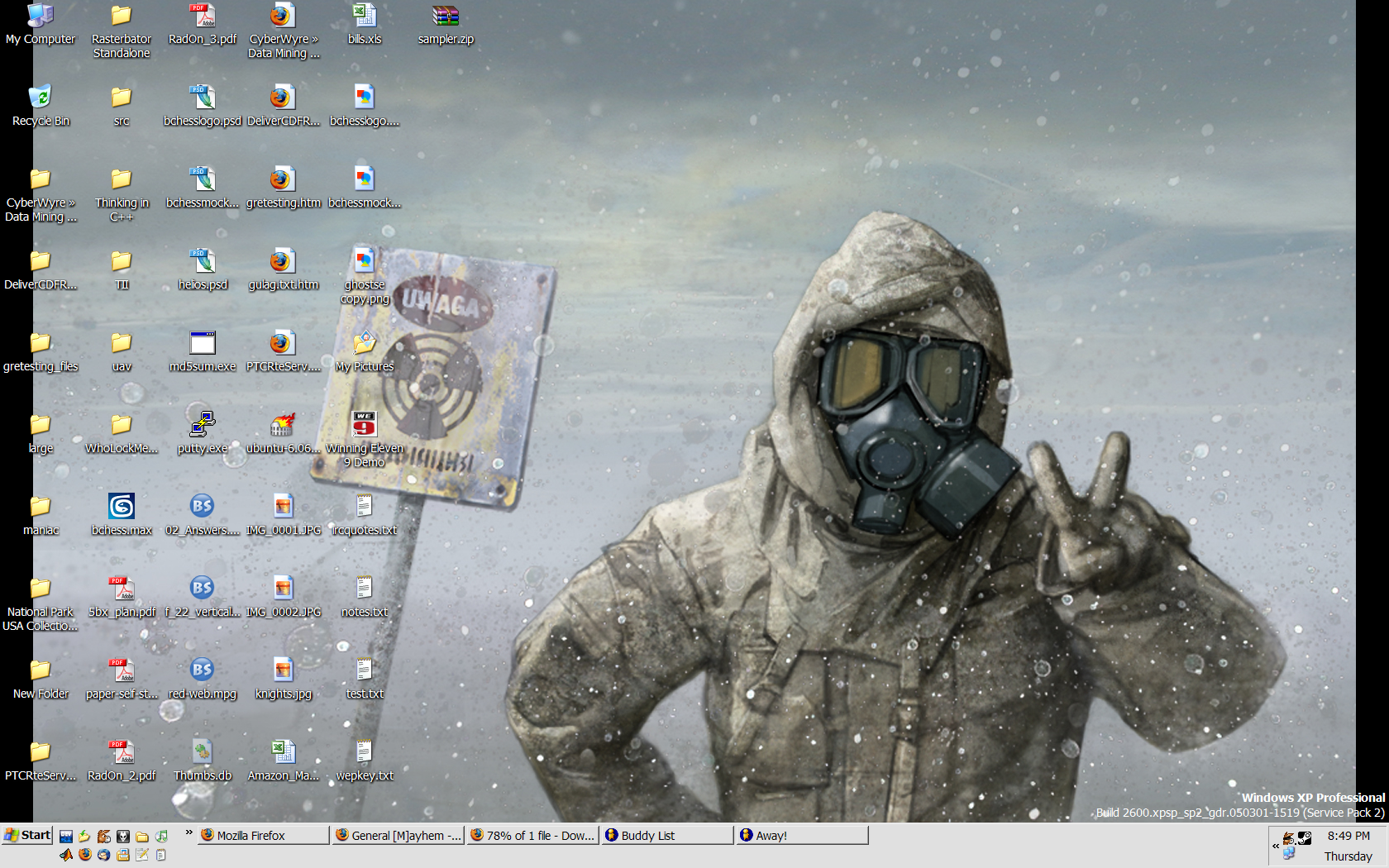Start MATLAB from the Quick Launch bar
1389x868 pixels.
coord(66,855)
